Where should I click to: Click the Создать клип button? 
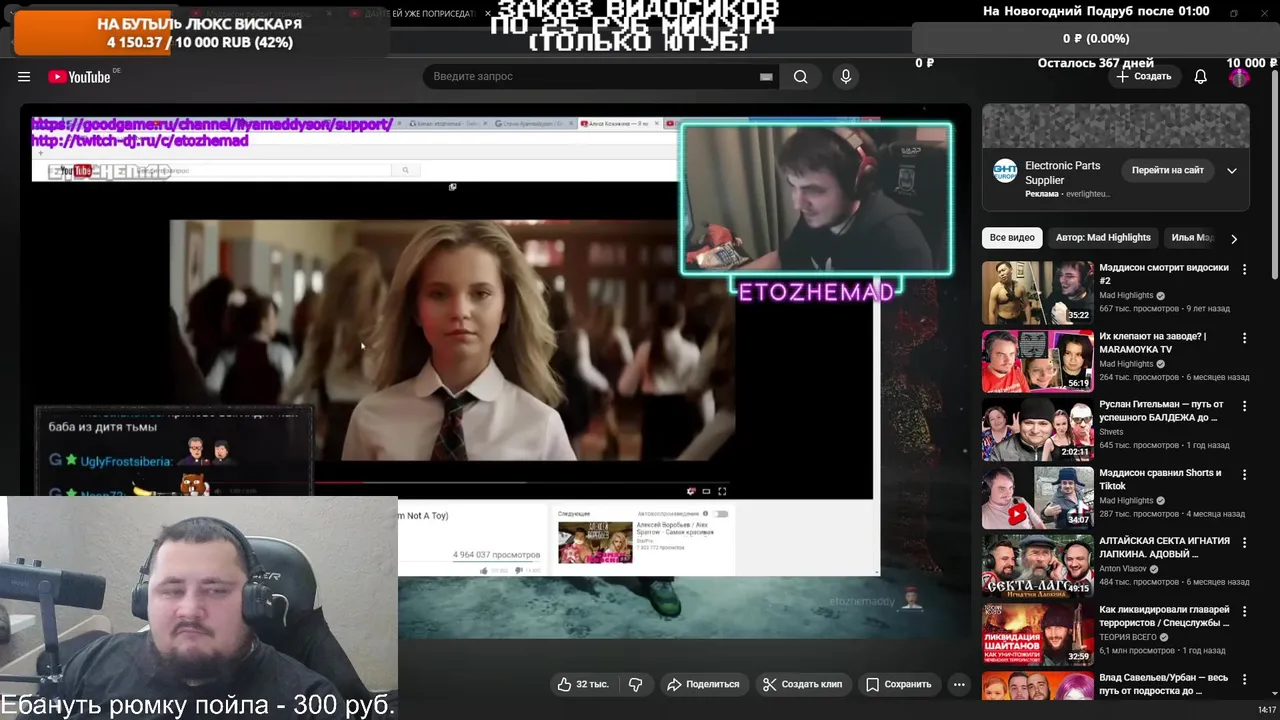pos(802,684)
